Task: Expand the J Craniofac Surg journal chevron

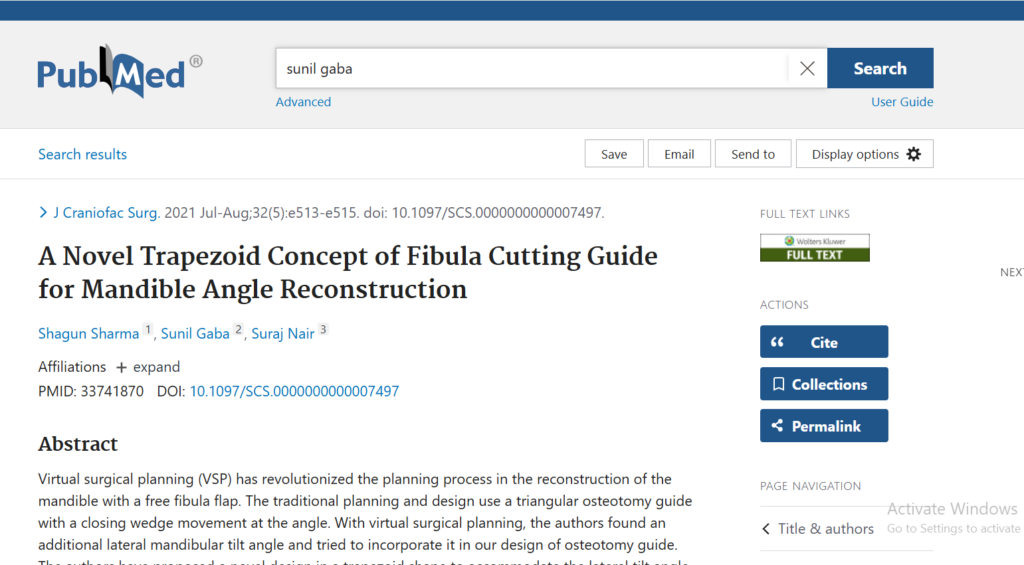Action: coord(43,212)
